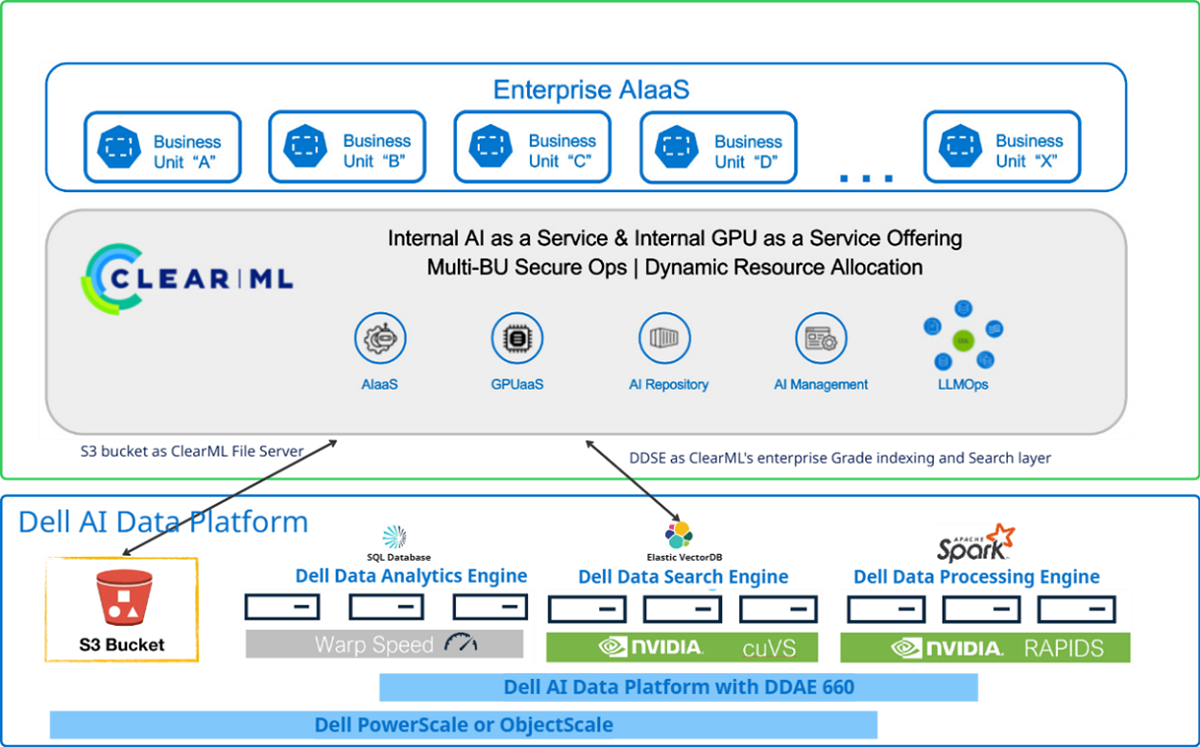This screenshot has height=747, width=1200.
Task: Click the "DDSE as ClearML's enterprise Grade indexing" note
Action: click(x=840, y=458)
